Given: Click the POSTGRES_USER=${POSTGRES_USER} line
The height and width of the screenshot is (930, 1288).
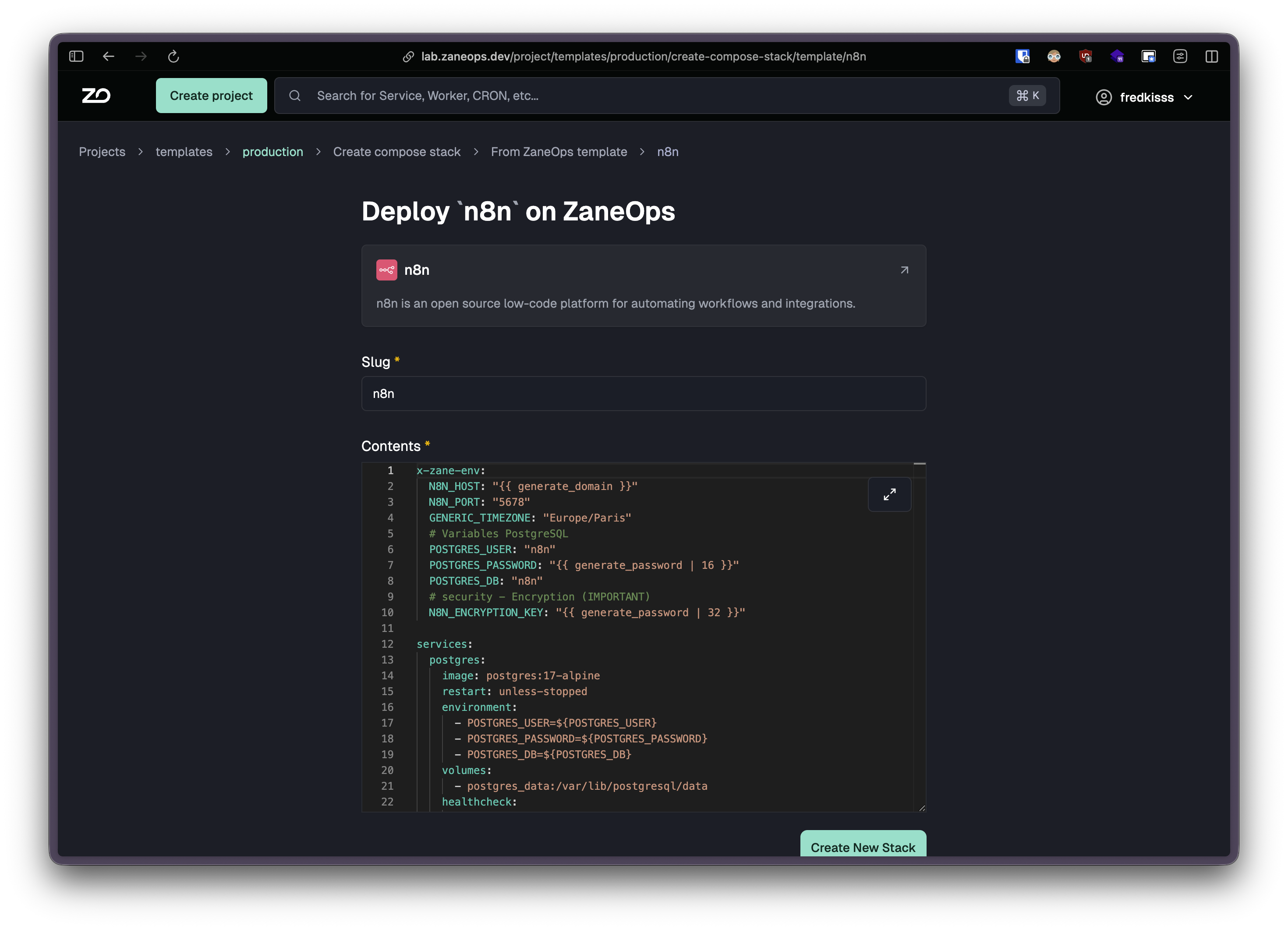Looking at the screenshot, I should click(x=556, y=723).
